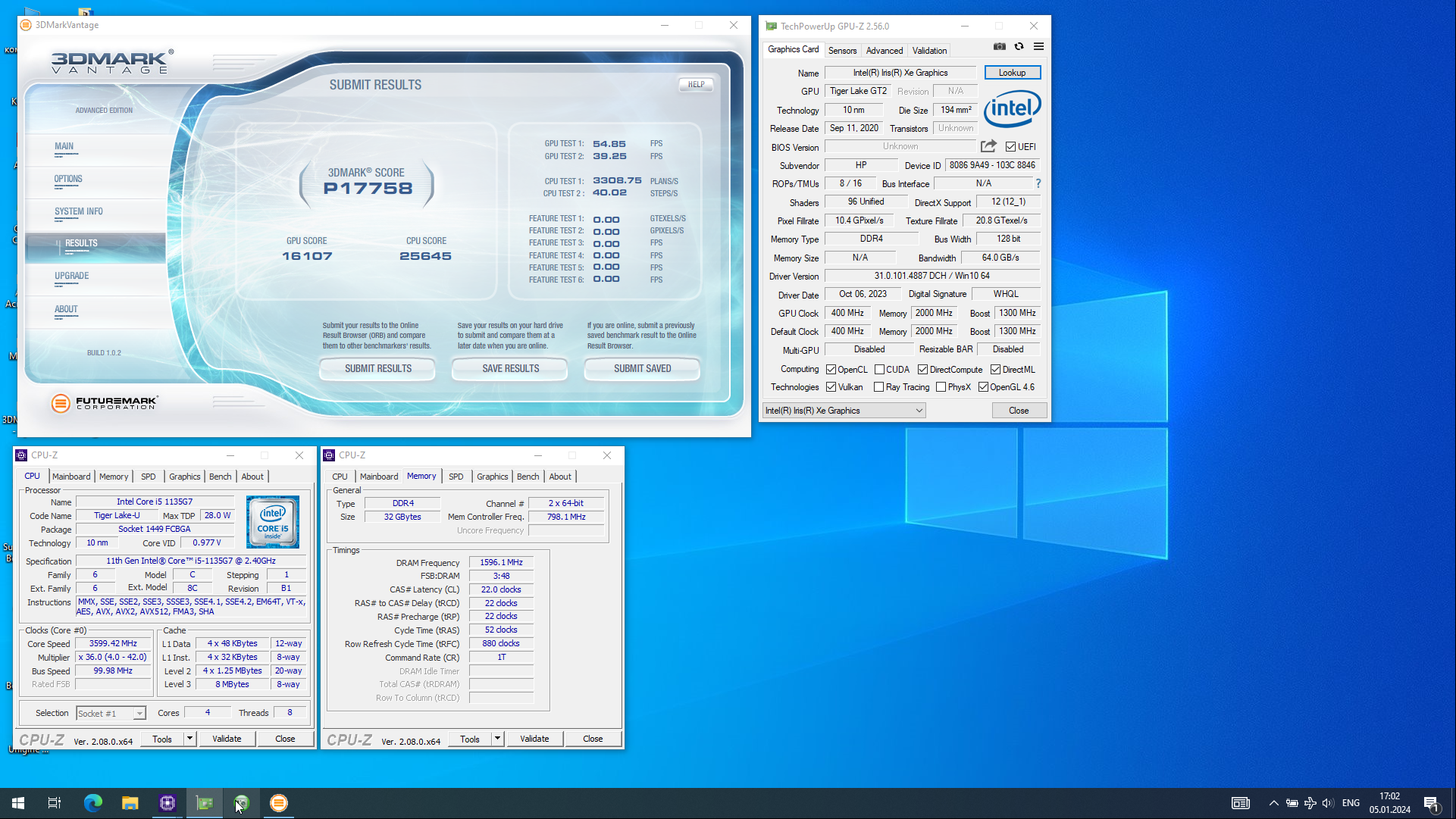
Task: Open the notification center icon
Action: click(1431, 803)
